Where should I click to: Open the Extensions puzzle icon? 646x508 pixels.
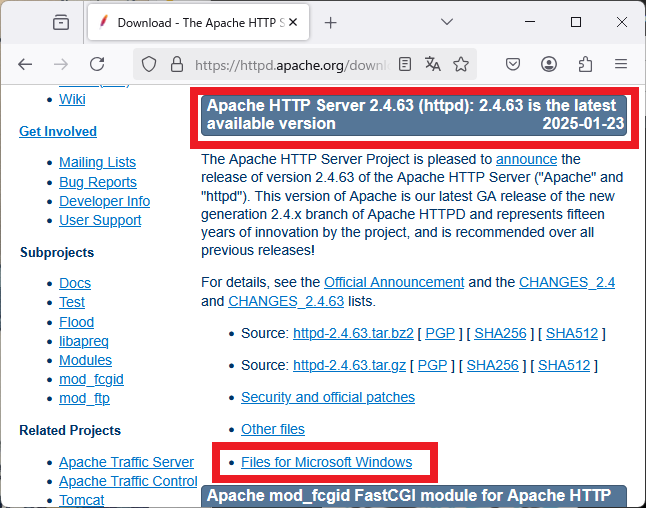[585, 64]
